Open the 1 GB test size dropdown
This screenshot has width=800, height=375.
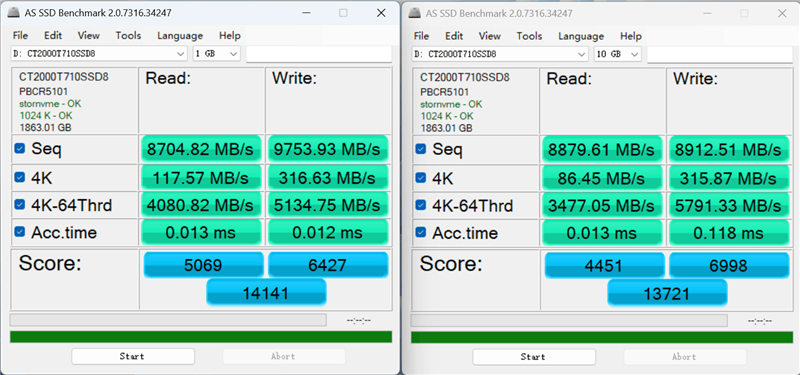216,54
